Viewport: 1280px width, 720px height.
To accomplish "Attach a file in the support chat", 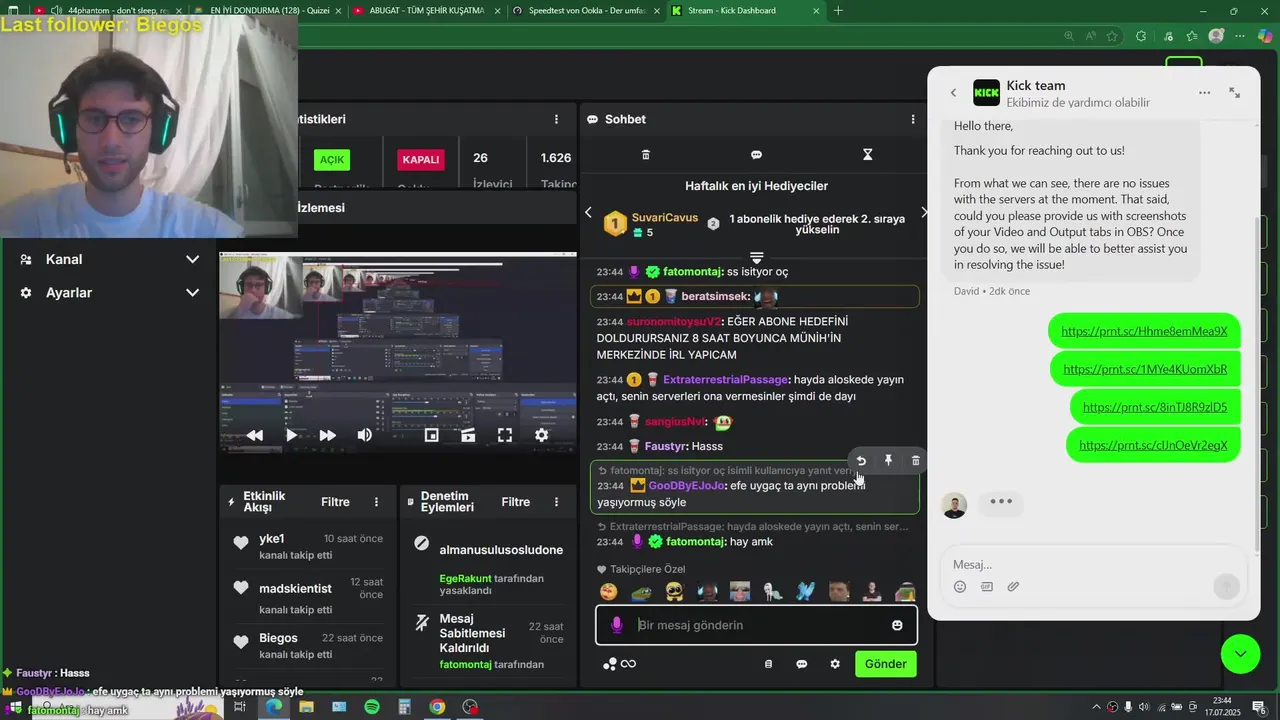I will pos(1013,587).
